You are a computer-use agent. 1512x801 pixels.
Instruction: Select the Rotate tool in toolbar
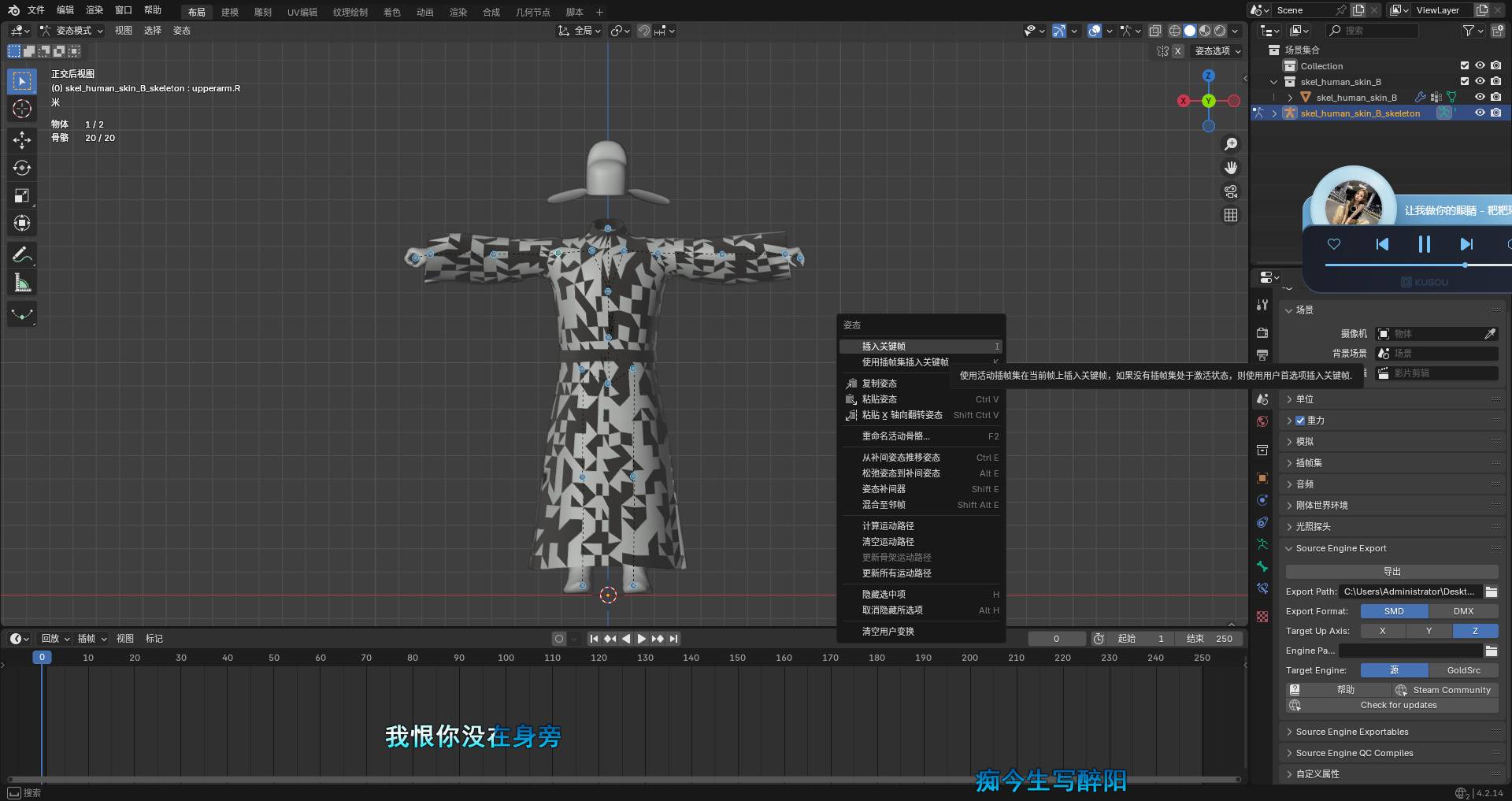click(x=22, y=168)
